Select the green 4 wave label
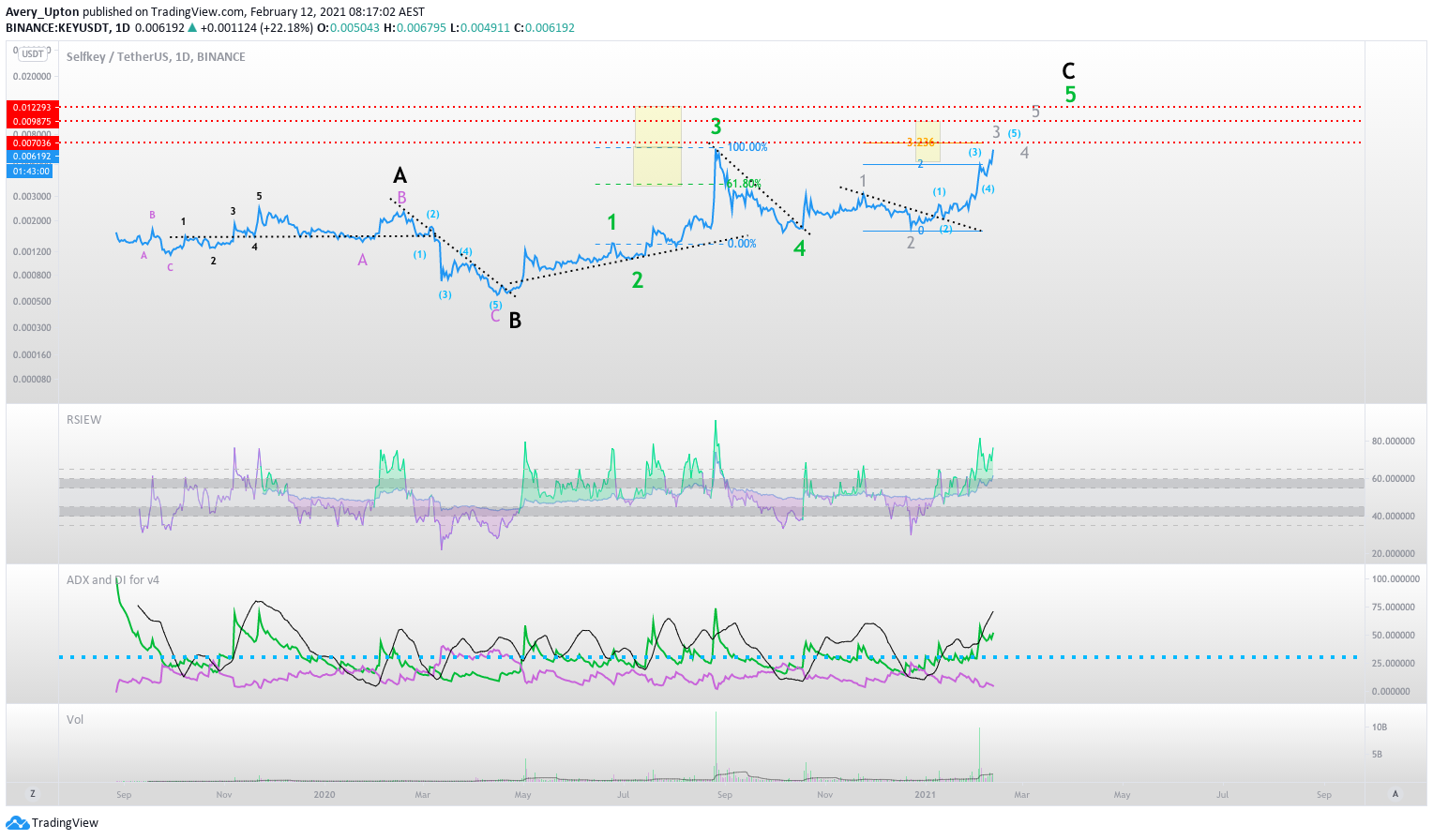The image size is (1433, 840). coord(799,248)
